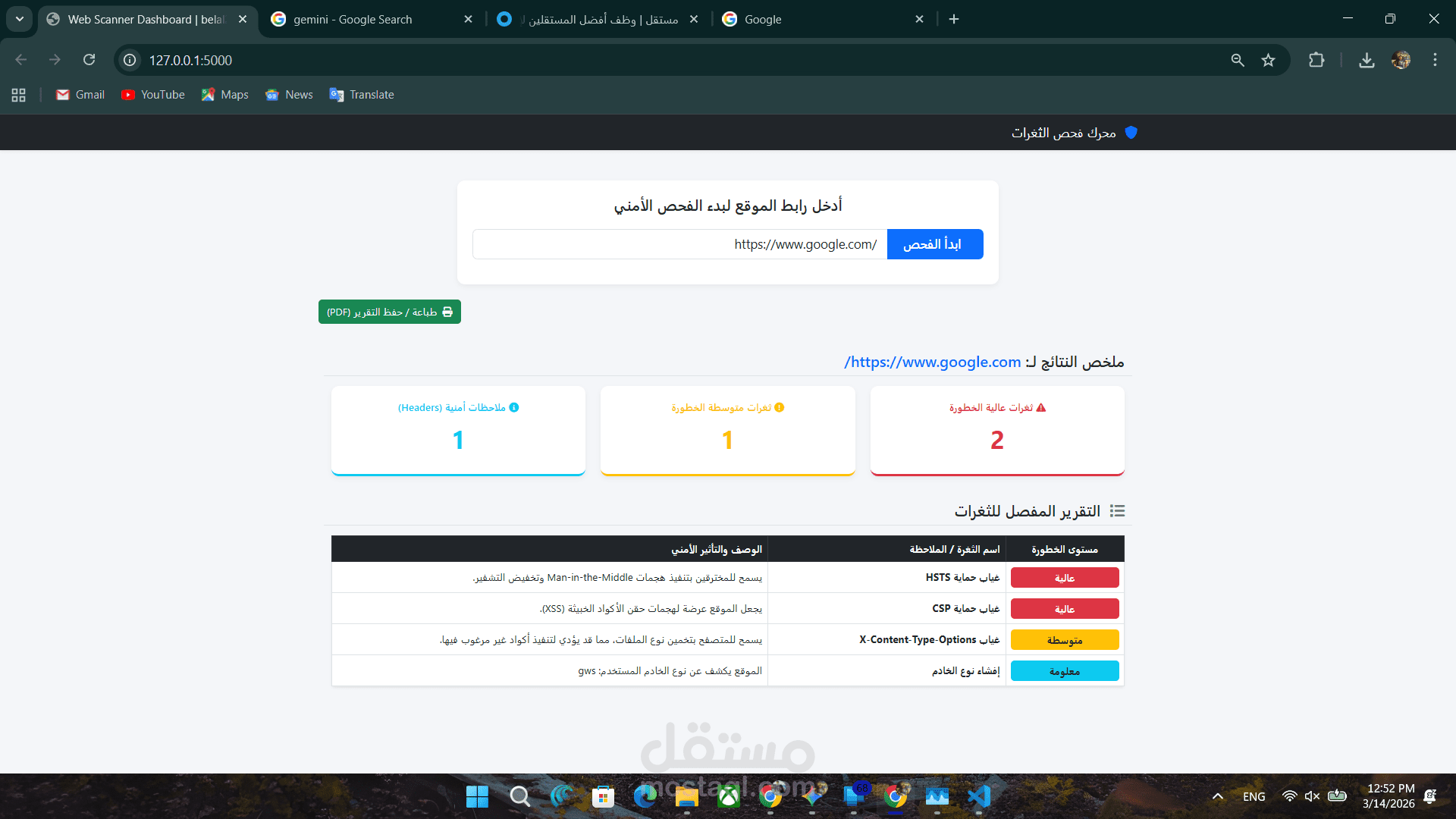This screenshot has height=819, width=1456.
Task: Open the Chrome downloads icon
Action: click(x=1367, y=60)
